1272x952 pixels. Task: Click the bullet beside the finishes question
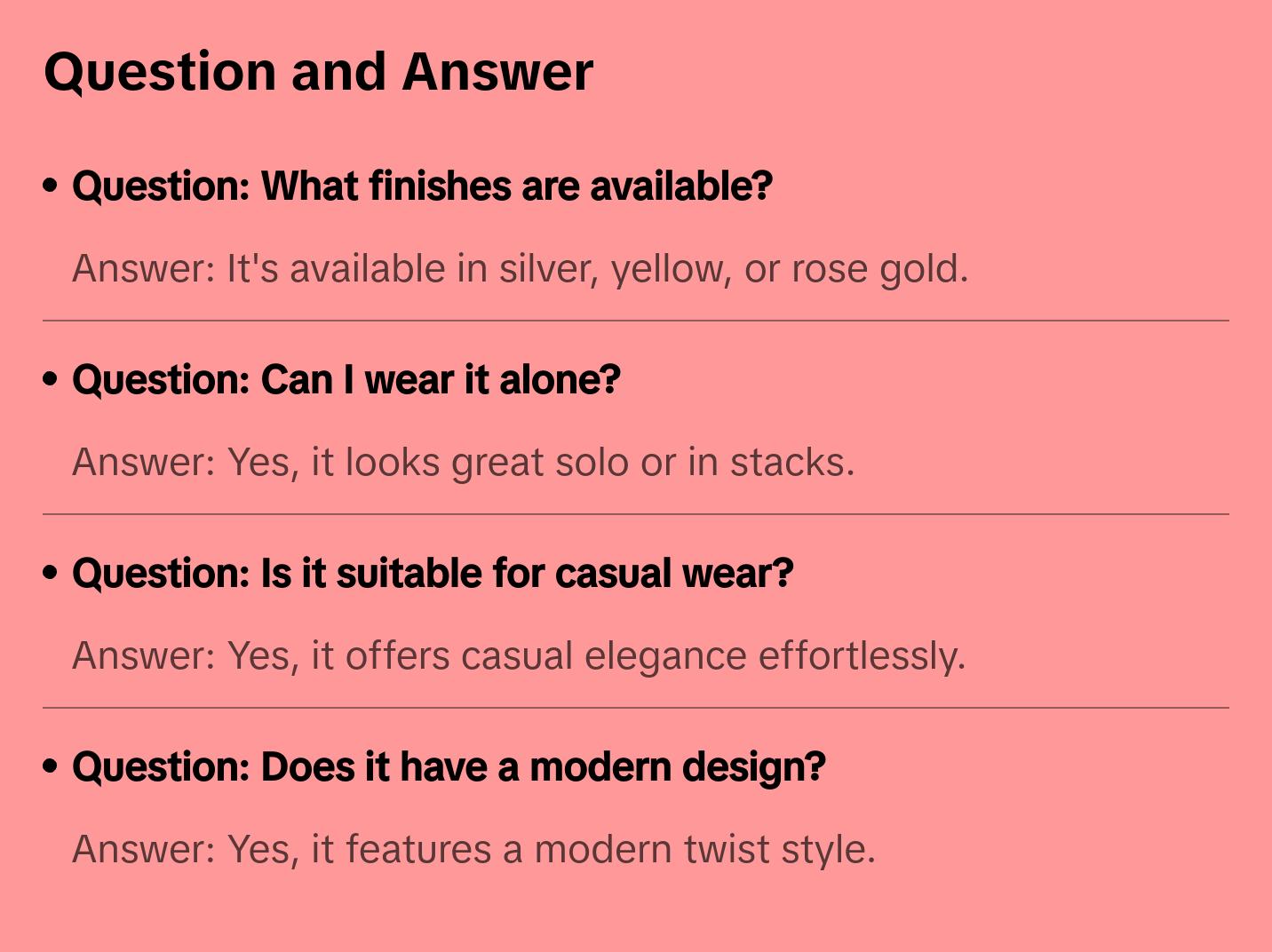pyautogui.click(x=51, y=186)
